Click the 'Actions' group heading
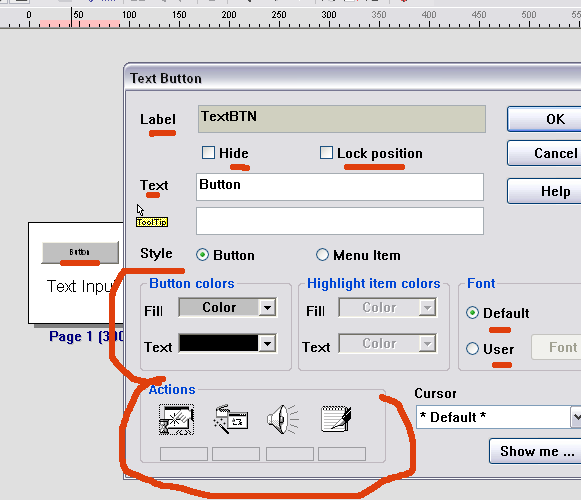Image resolution: width=581 pixels, height=500 pixels. pos(172,390)
